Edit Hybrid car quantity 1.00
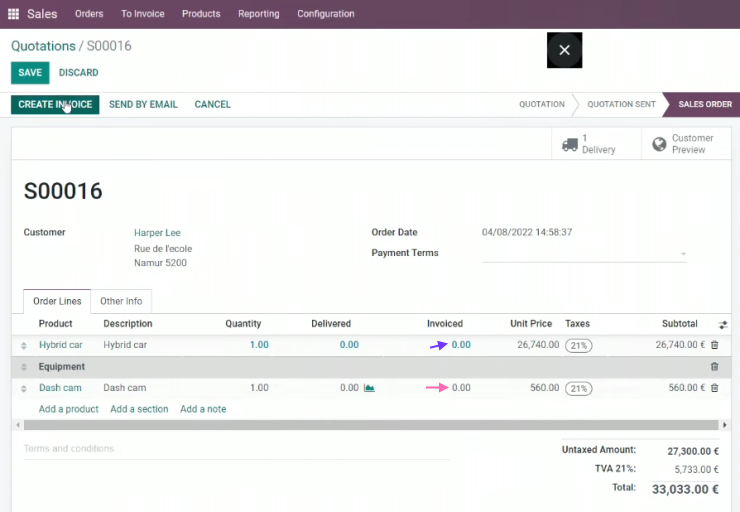 pos(259,345)
